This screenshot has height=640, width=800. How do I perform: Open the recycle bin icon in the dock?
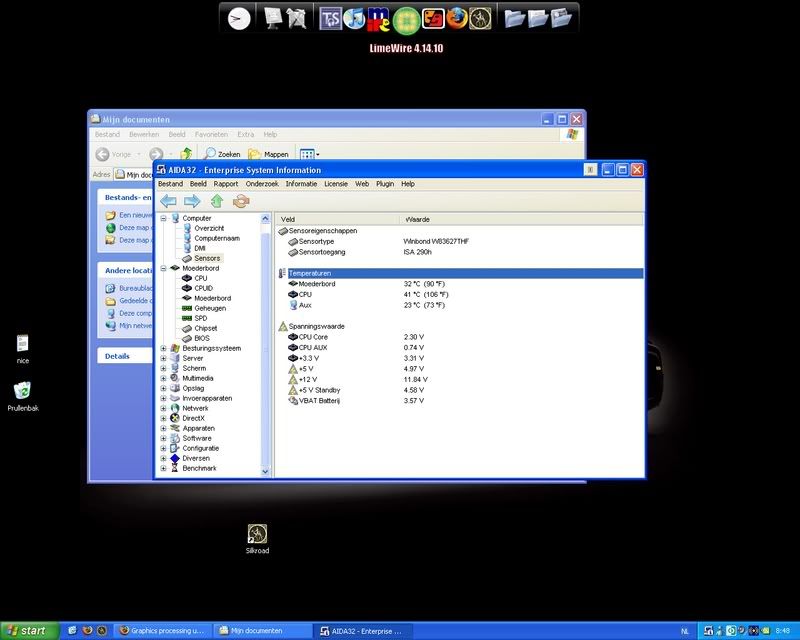coord(296,18)
